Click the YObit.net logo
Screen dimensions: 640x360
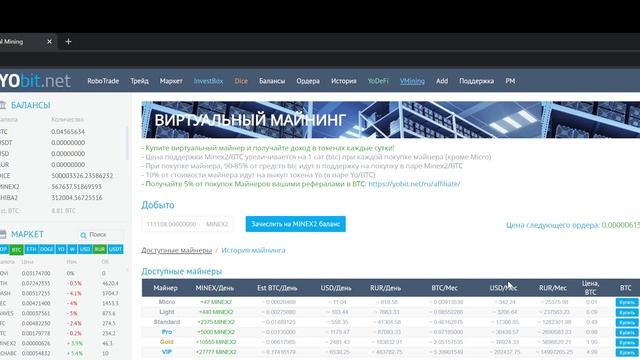tap(35, 81)
